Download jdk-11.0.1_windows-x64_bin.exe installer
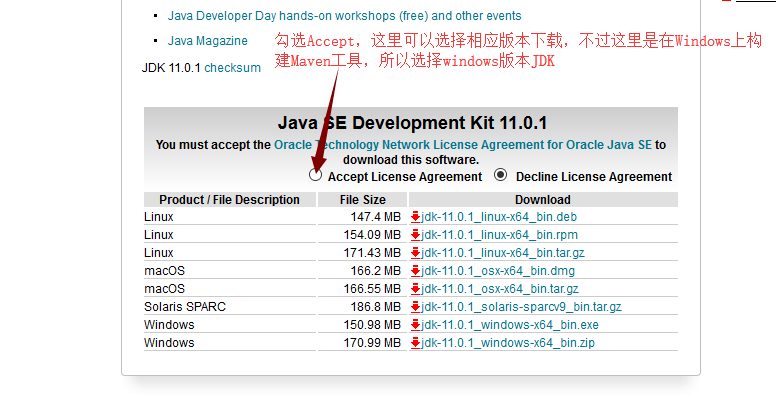The width and height of the screenshot is (776, 407). click(510, 325)
